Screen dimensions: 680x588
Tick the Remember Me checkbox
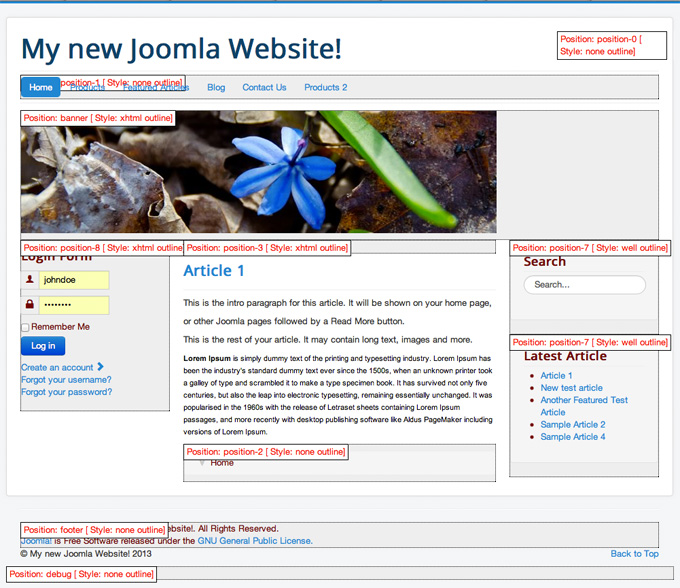click(25, 327)
